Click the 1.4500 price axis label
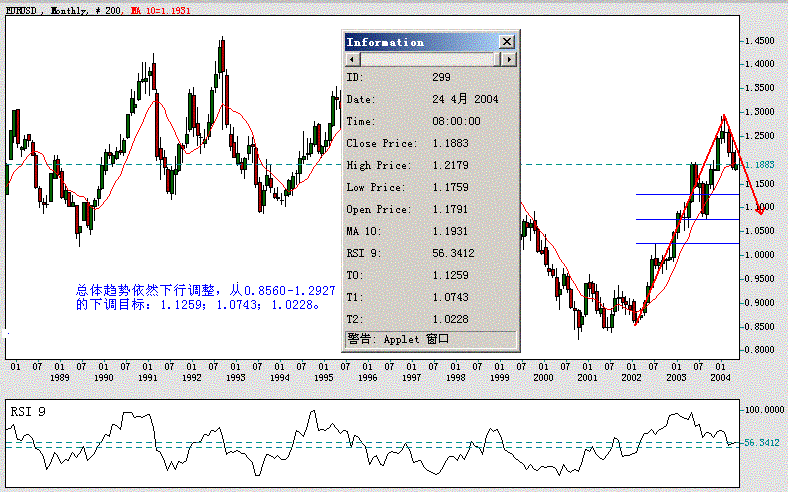This screenshot has height=492, width=788. click(x=759, y=41)
